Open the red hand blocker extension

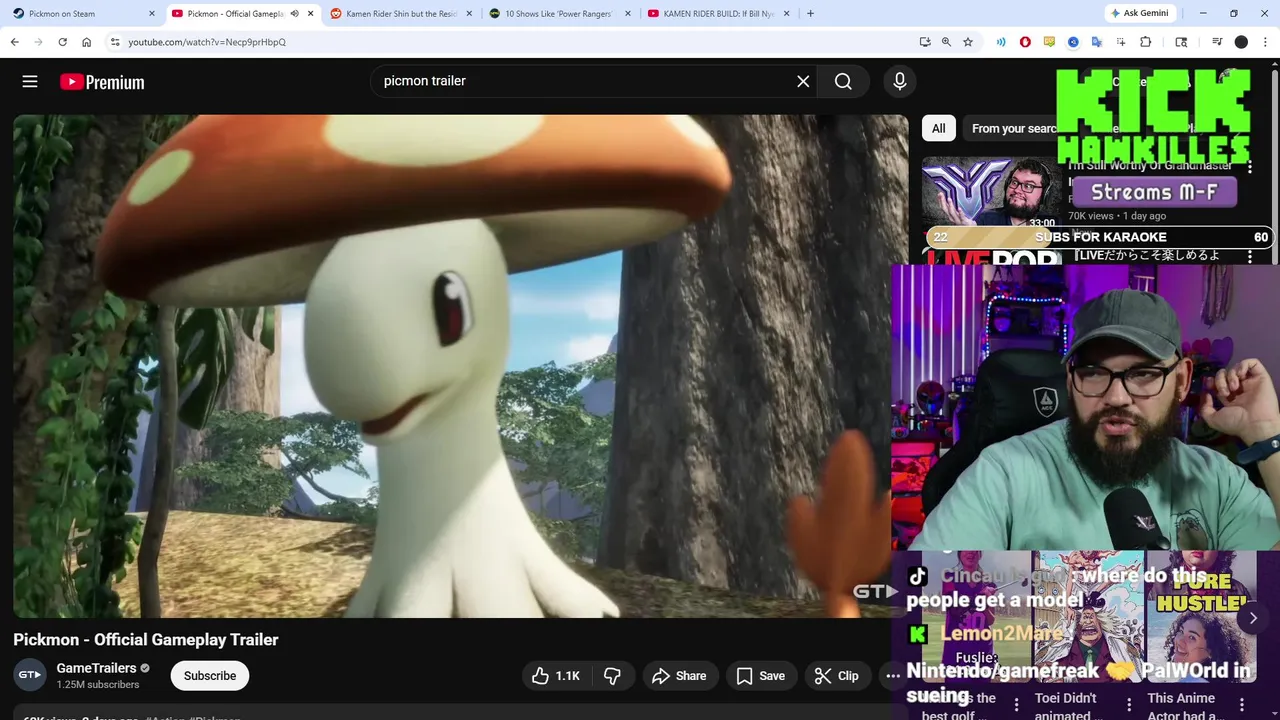[1025, 42]
